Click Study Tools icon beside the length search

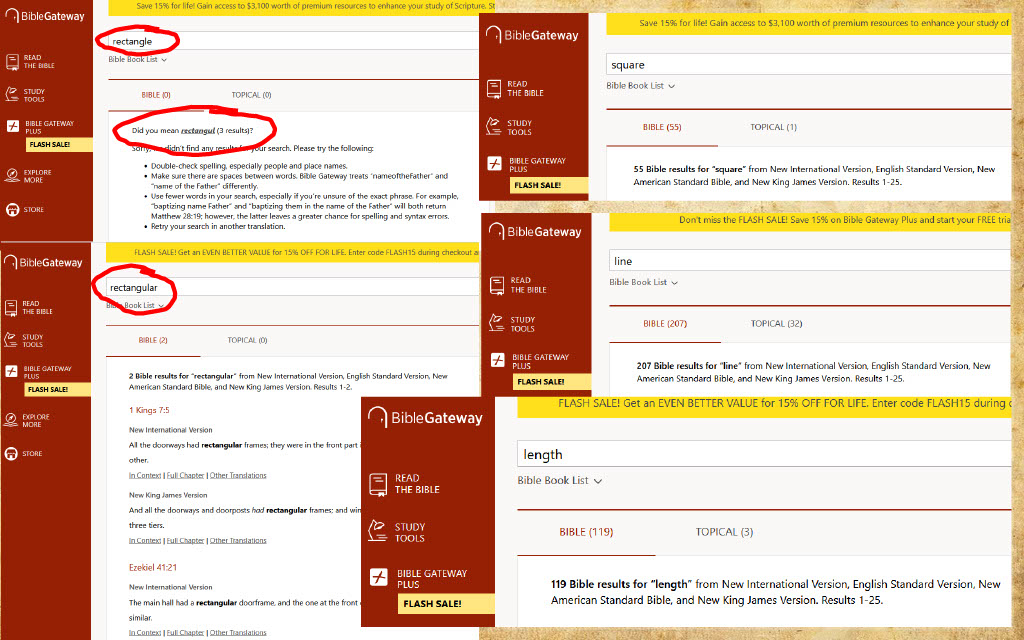tap(378, 532)
